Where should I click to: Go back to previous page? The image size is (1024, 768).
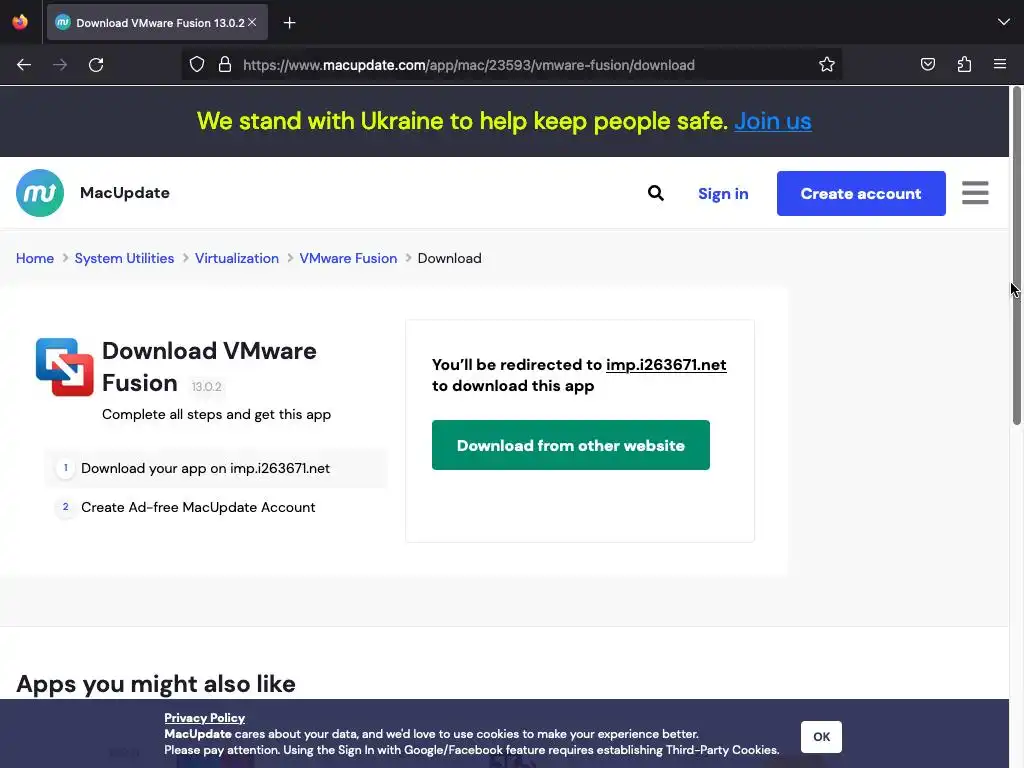pos(24,65)
